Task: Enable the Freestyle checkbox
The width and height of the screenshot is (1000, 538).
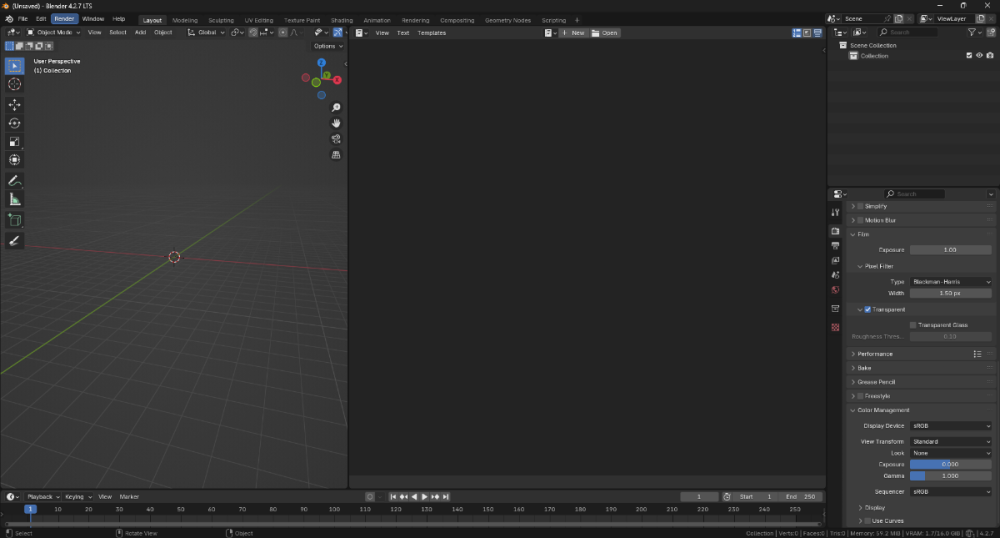Action: (x=860, y=396)
